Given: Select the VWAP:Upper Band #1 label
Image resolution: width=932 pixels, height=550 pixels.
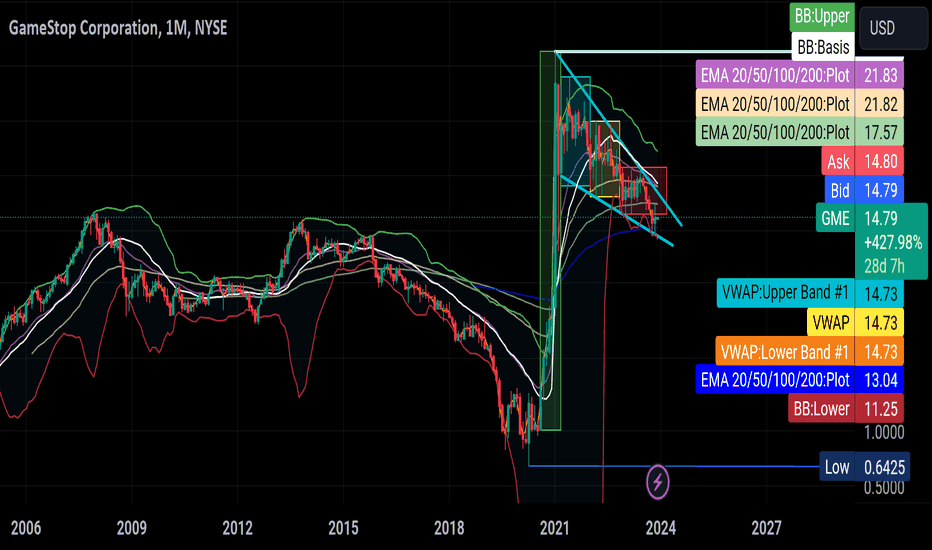Looking at the screenshot, I should click(810, 293).
